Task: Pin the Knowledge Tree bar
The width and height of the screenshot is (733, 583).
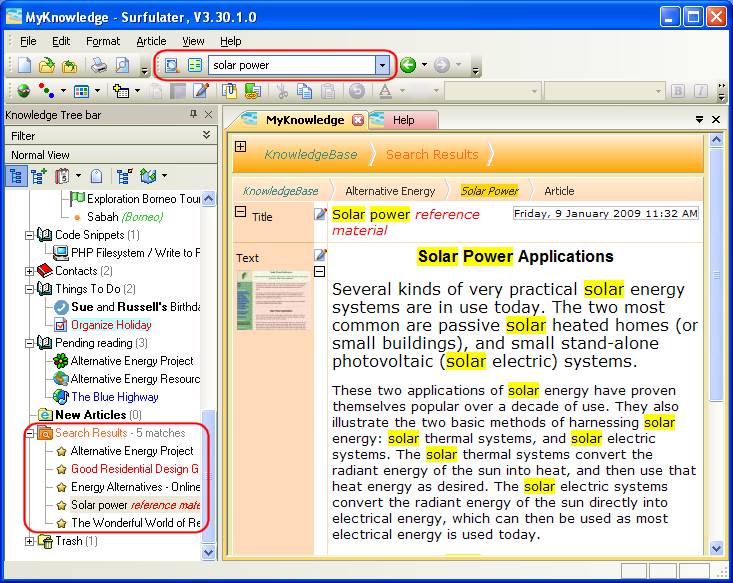Action: 193,114
